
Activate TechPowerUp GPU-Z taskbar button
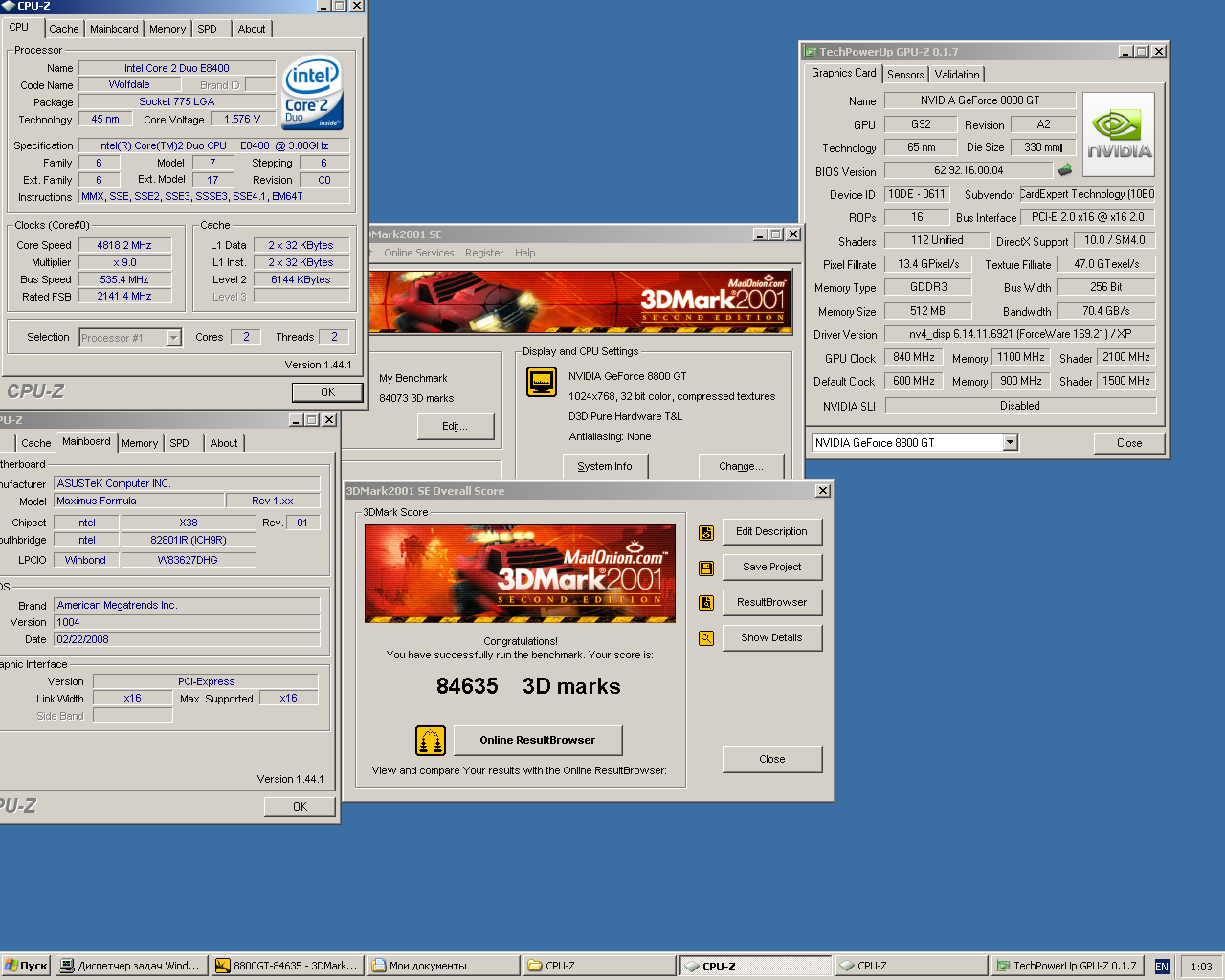point(1067,966)
